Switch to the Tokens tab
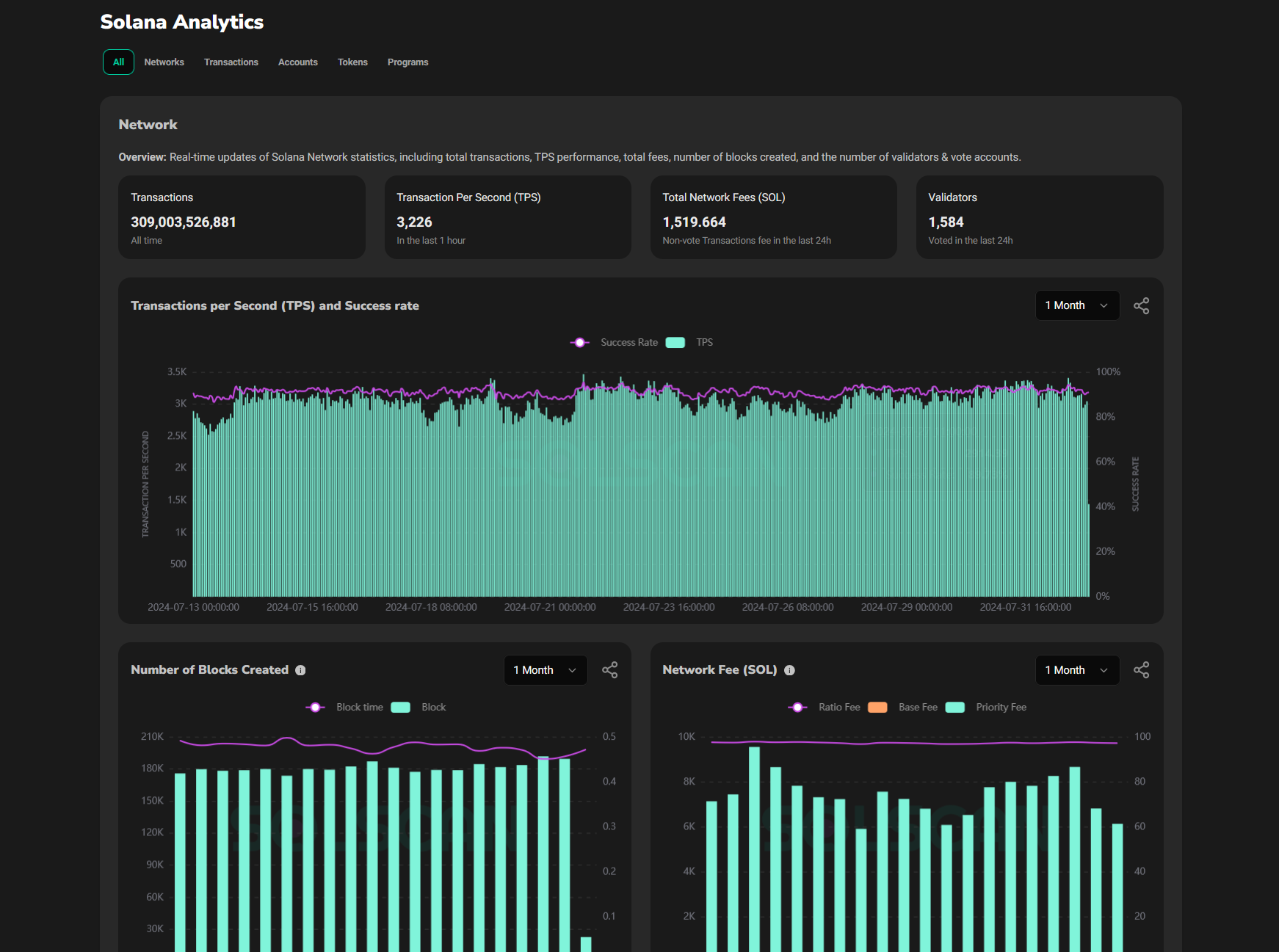Screen dimensions: 1279x952 pos(352,62)
